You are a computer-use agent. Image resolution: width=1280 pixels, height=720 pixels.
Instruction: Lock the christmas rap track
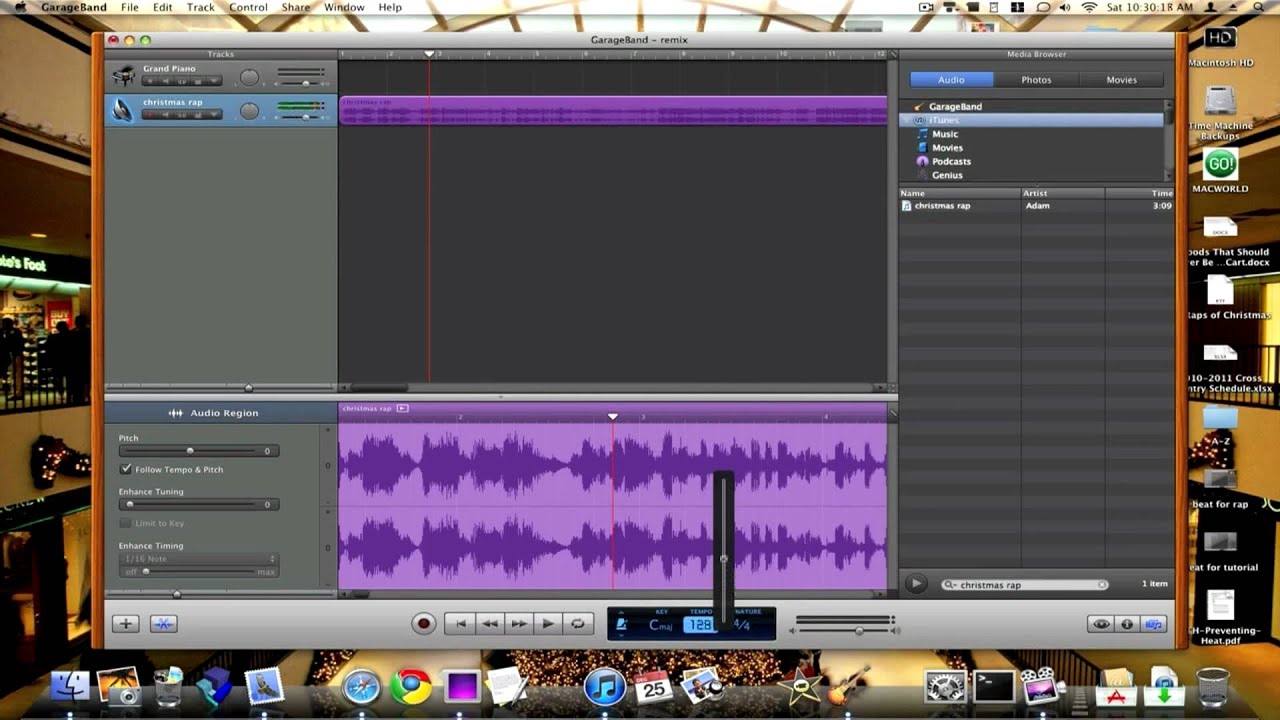[x=198, y=114]
